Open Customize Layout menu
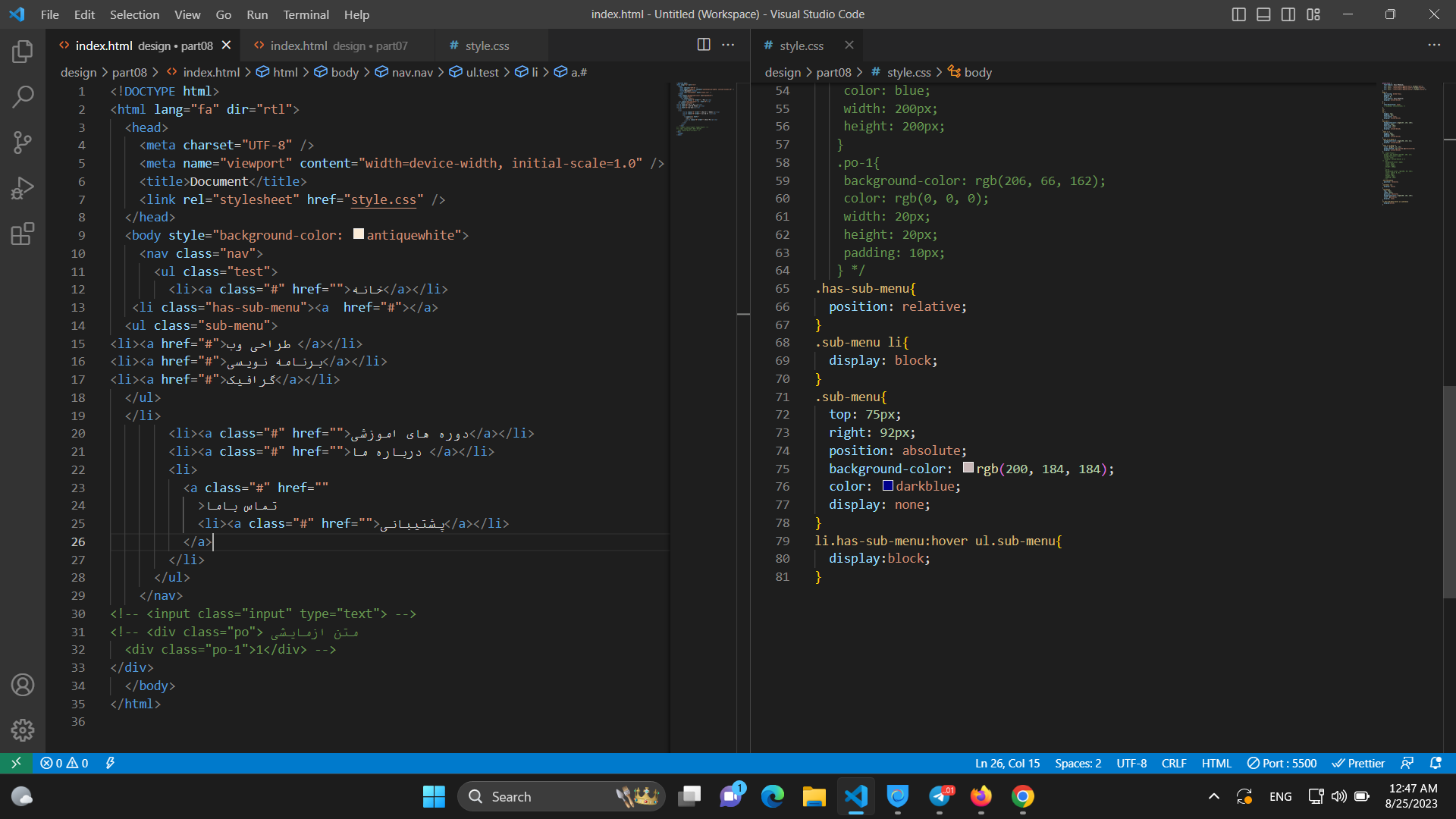This screenshot has width=1456, height=819. point(1313,14)
